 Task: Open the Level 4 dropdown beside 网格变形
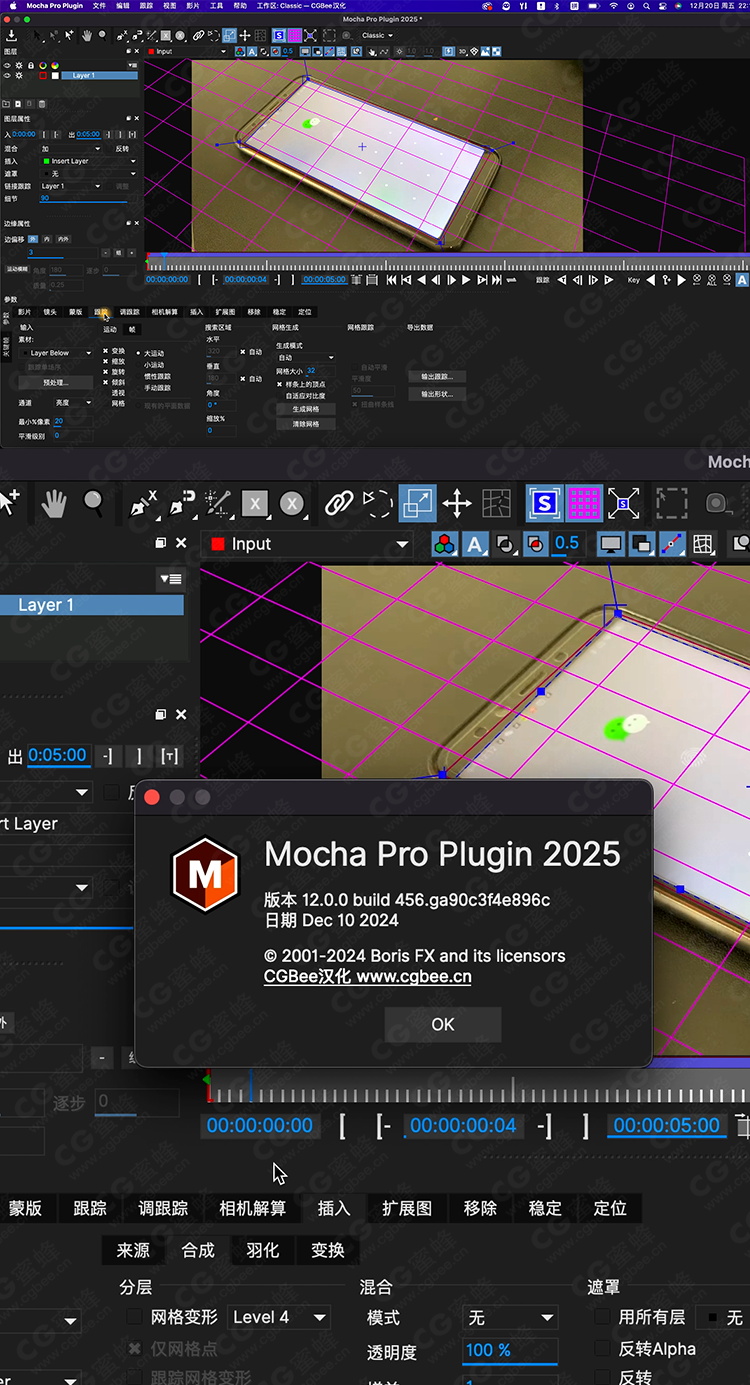[x=279, y=1317]
